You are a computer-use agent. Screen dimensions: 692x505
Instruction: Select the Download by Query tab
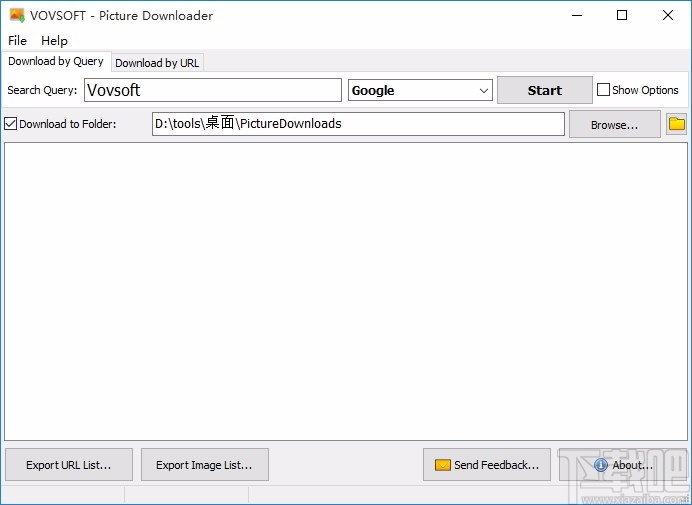[56, 61]
